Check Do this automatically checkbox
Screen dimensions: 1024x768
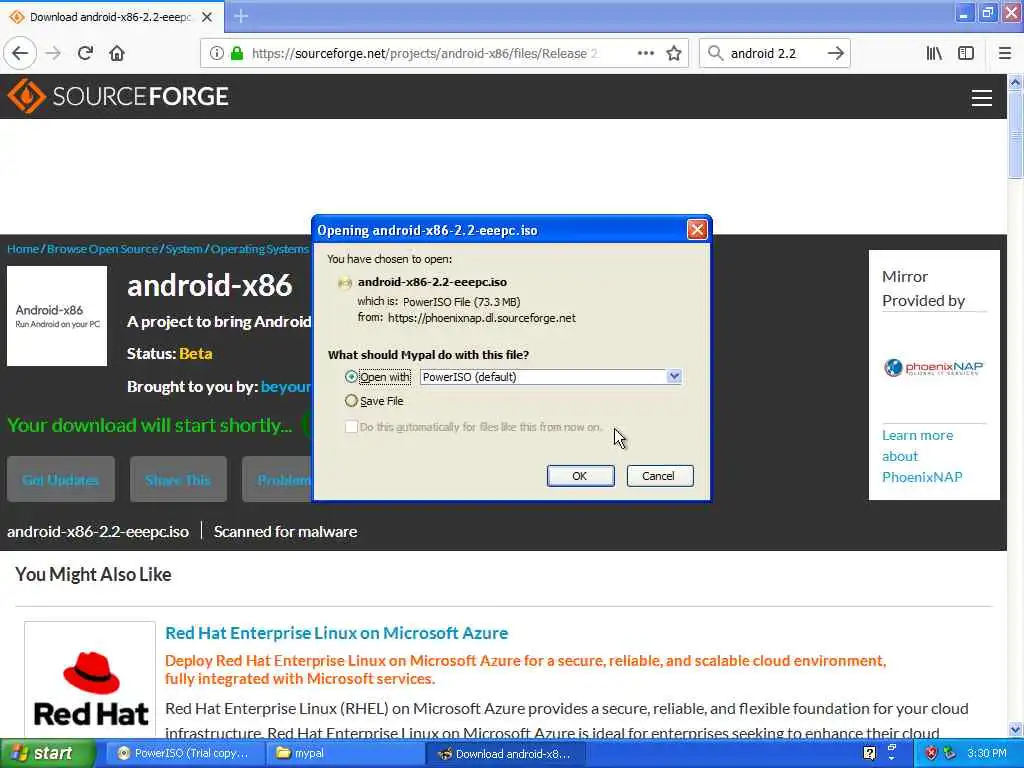[x=351, y=427]
